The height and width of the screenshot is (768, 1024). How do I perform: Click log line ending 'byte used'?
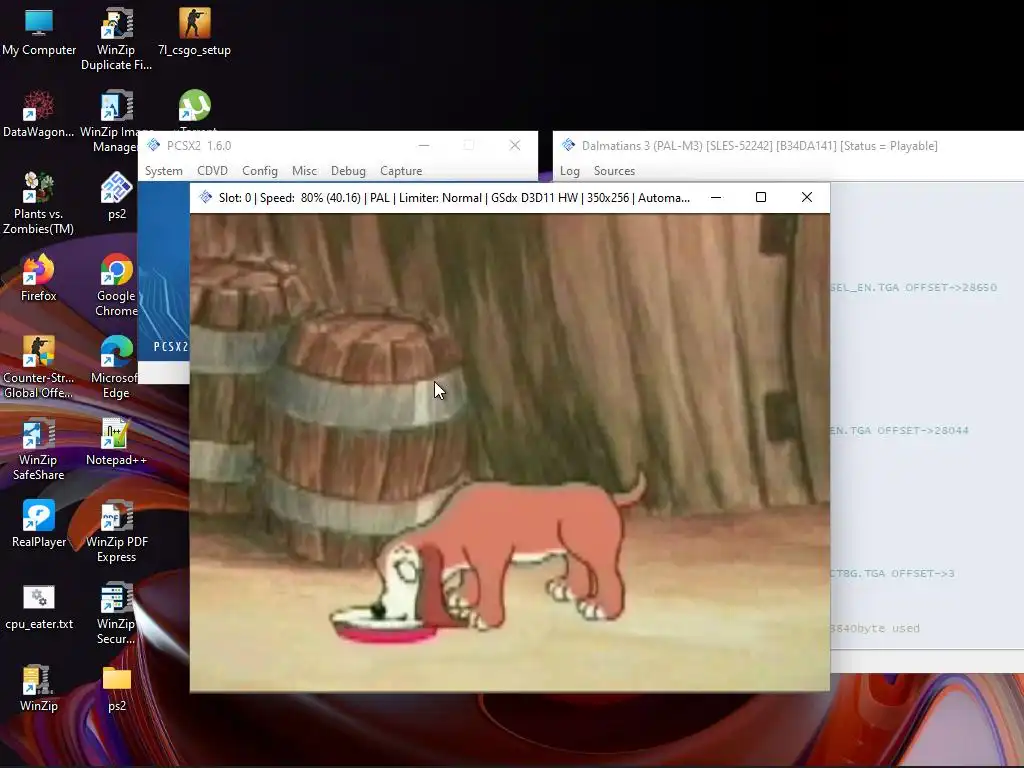pyautogui.click(x=875, y=628)
